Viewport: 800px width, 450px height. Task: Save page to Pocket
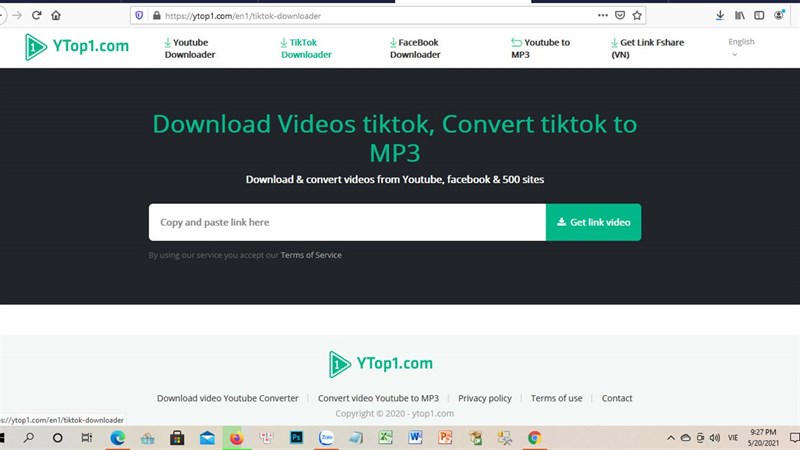click(620, 15)
